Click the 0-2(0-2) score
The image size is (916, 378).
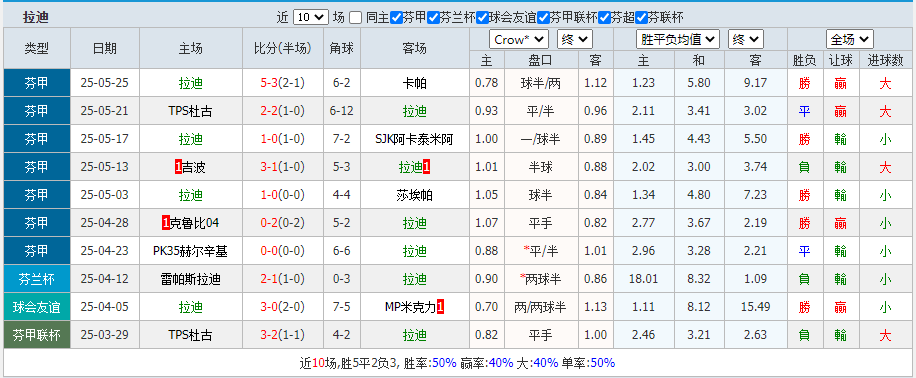click(x=283, y=223)
